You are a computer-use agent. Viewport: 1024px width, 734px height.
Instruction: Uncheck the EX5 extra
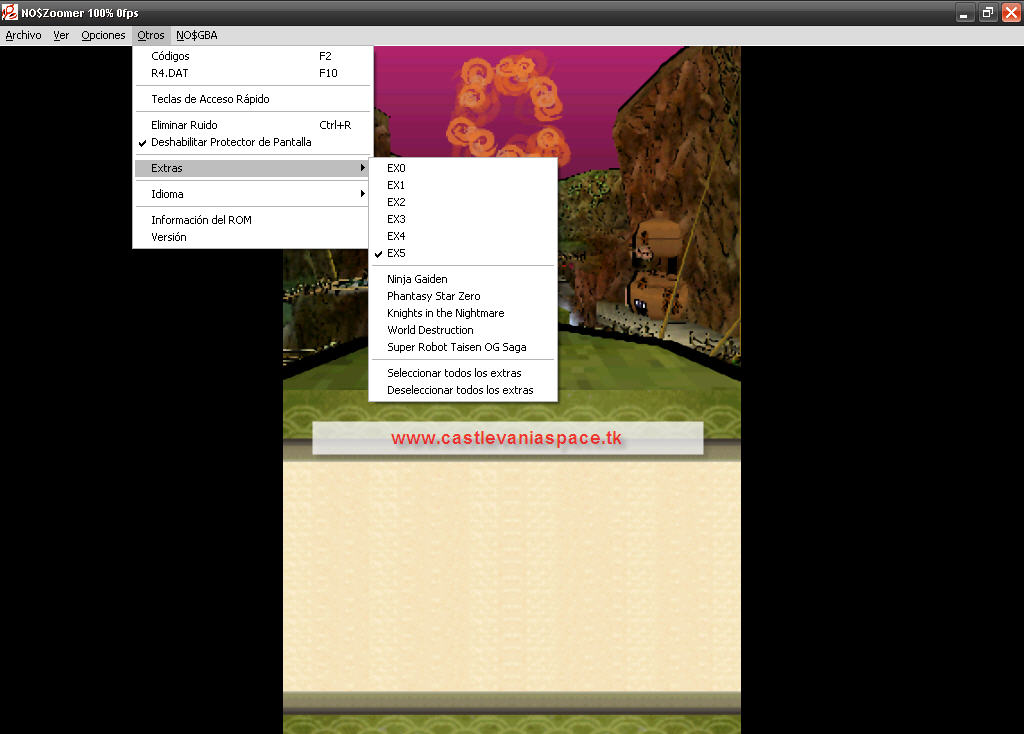(463, 253)
